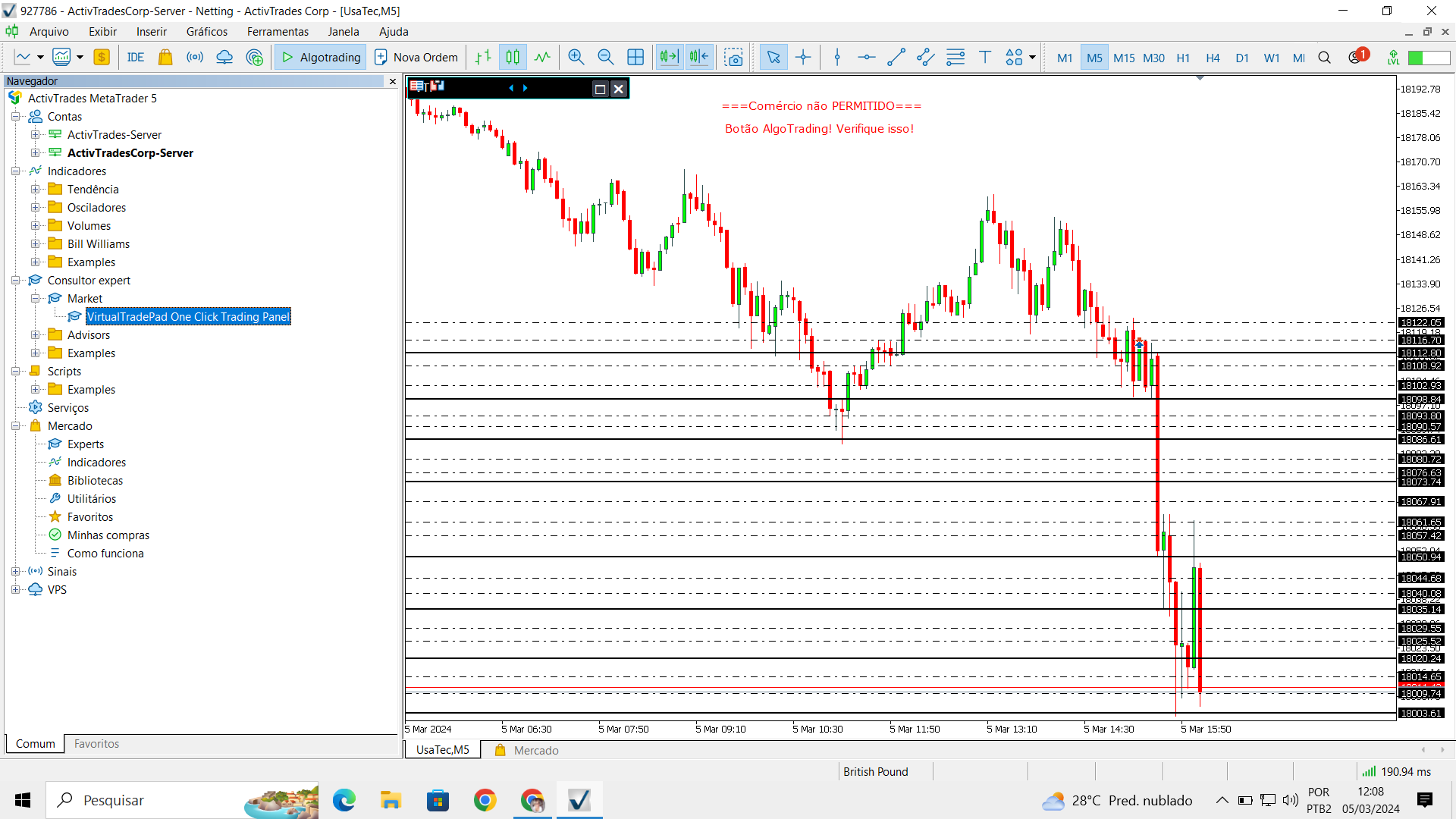The image size is (1456, 819).
Task: Select the crosshair cursor tool
Action: 803,58
